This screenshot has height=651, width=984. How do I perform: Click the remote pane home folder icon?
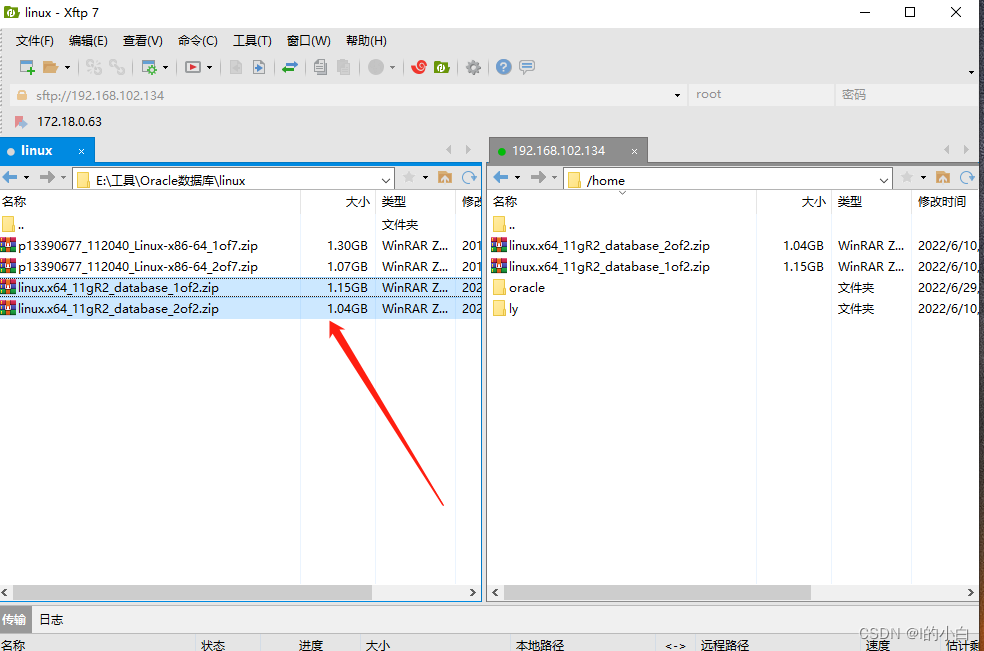pyautogui.click(x=943, y=178)
